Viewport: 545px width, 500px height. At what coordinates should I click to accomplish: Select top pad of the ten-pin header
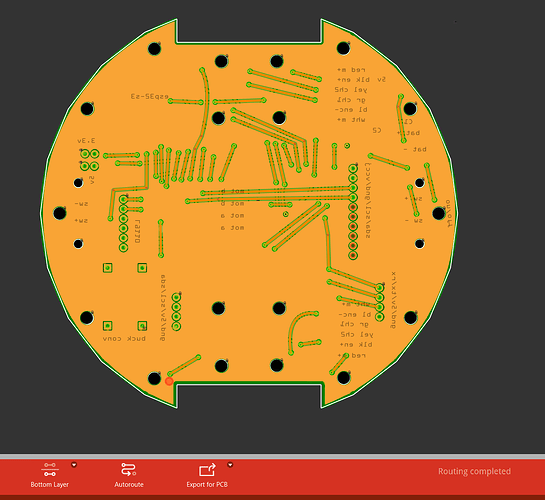(353, 169)
